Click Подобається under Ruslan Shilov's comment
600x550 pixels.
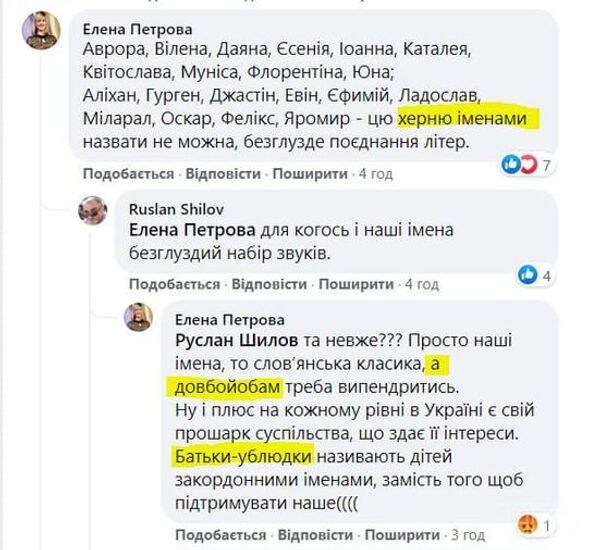(174, 284)
